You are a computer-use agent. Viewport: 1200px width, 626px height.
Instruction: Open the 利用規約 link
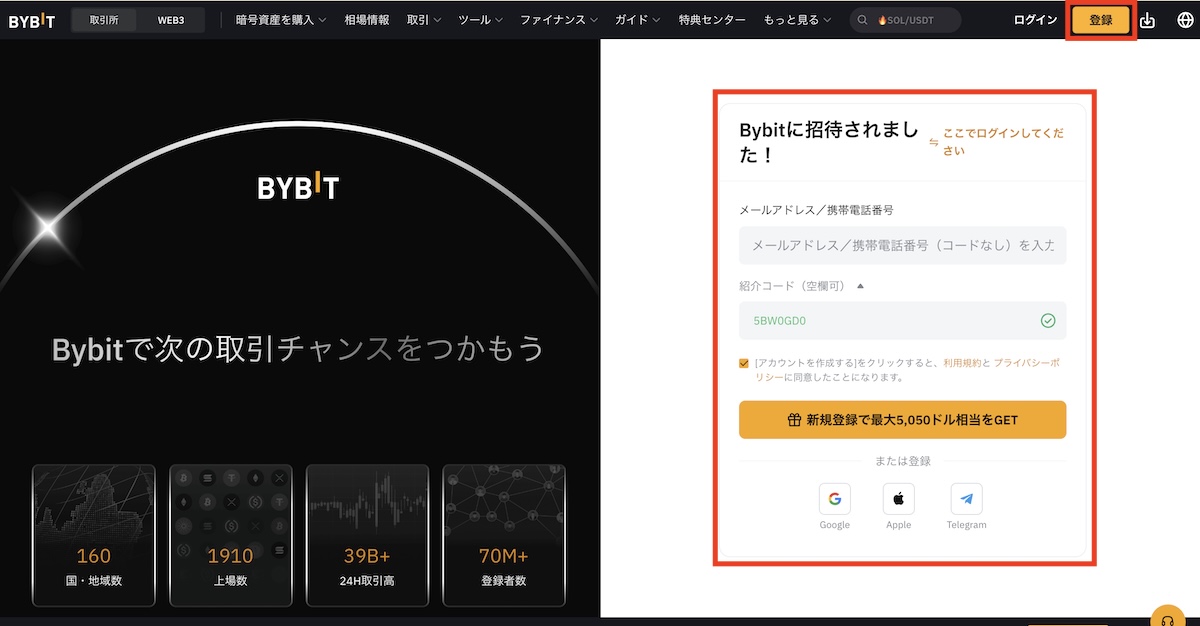(960, 363)
